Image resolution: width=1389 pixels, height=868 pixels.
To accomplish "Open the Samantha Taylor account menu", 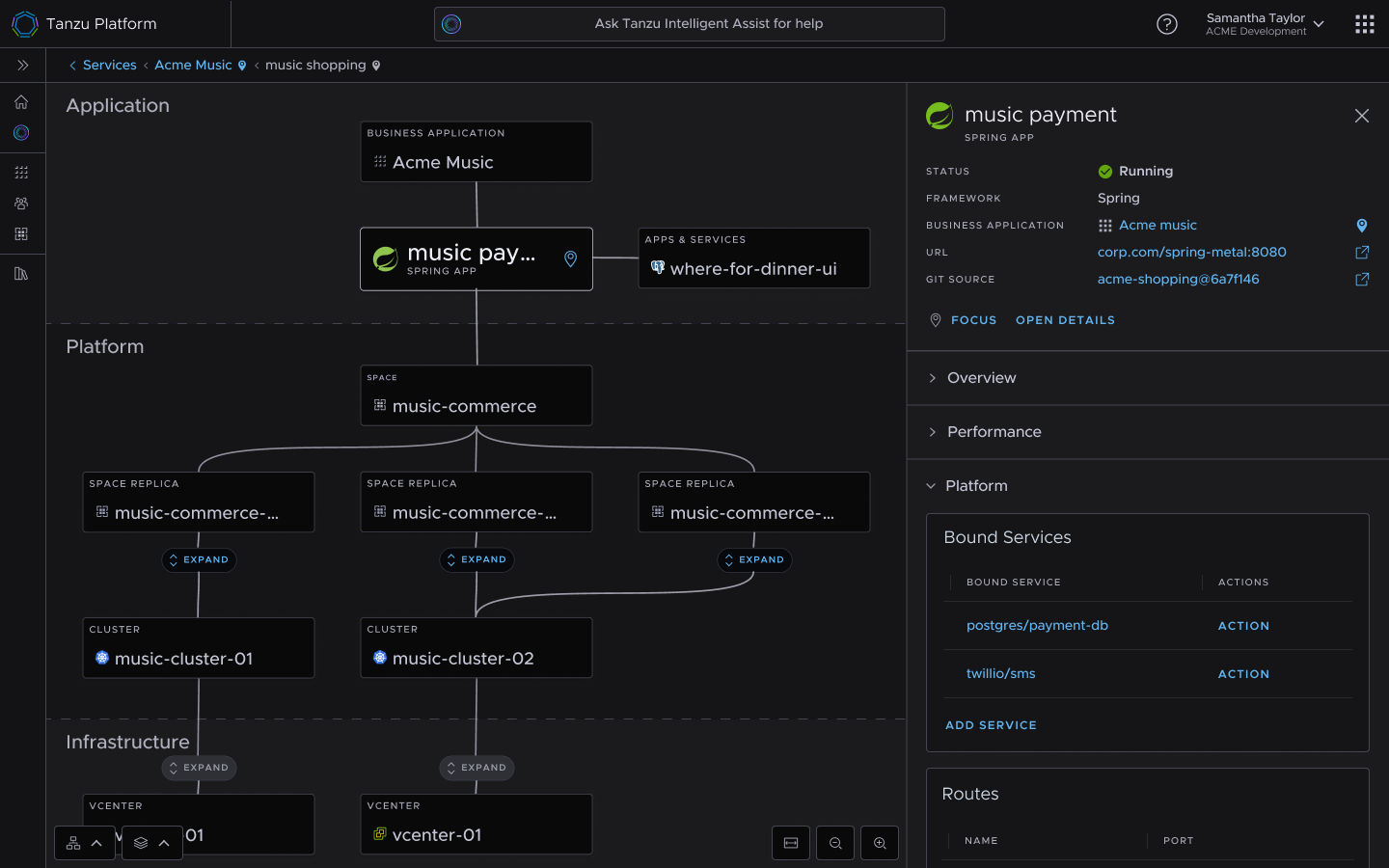I will pyautogui.click(x=1266, y=24).
